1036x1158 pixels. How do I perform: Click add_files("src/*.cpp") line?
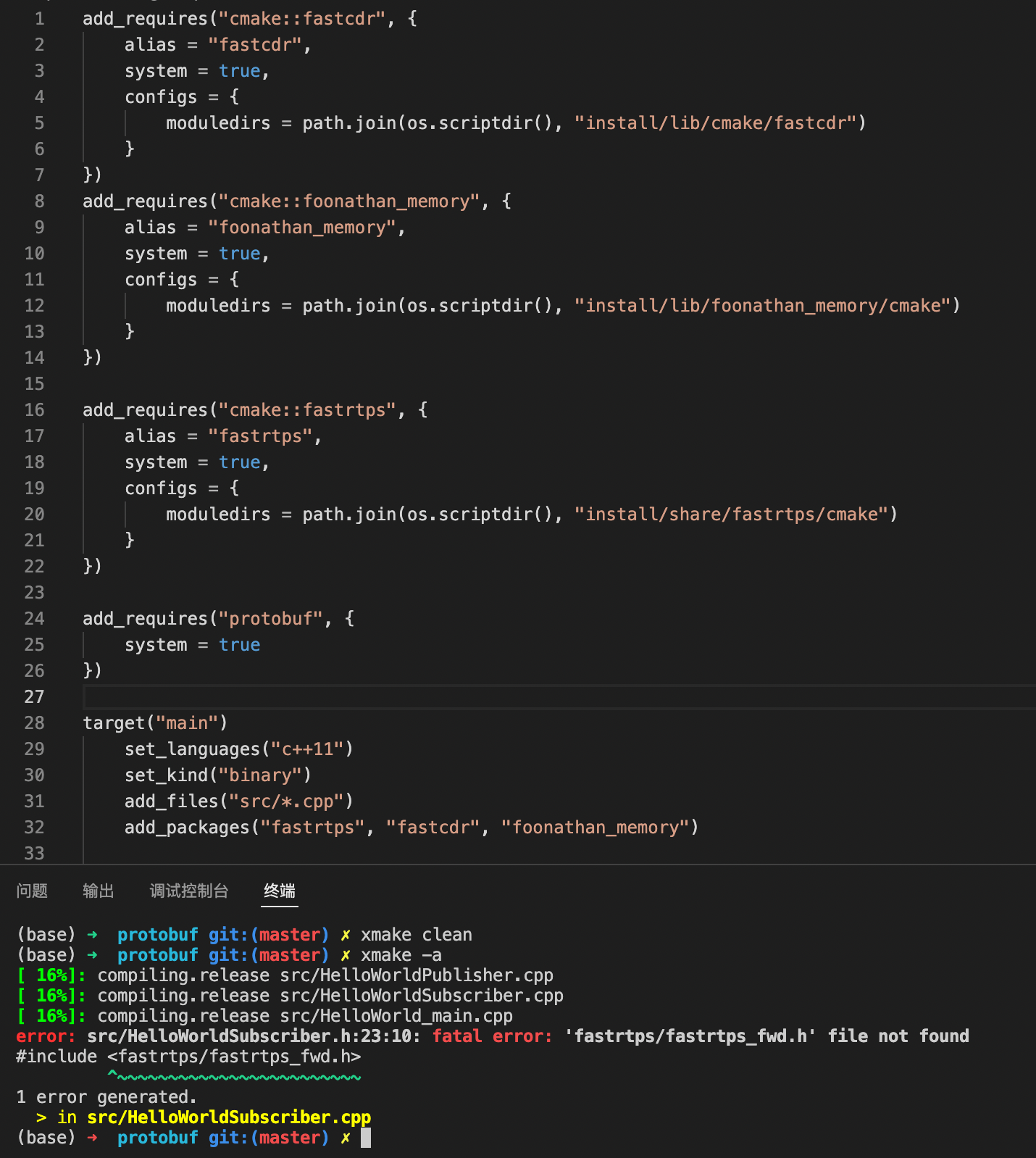click(238, 801)
